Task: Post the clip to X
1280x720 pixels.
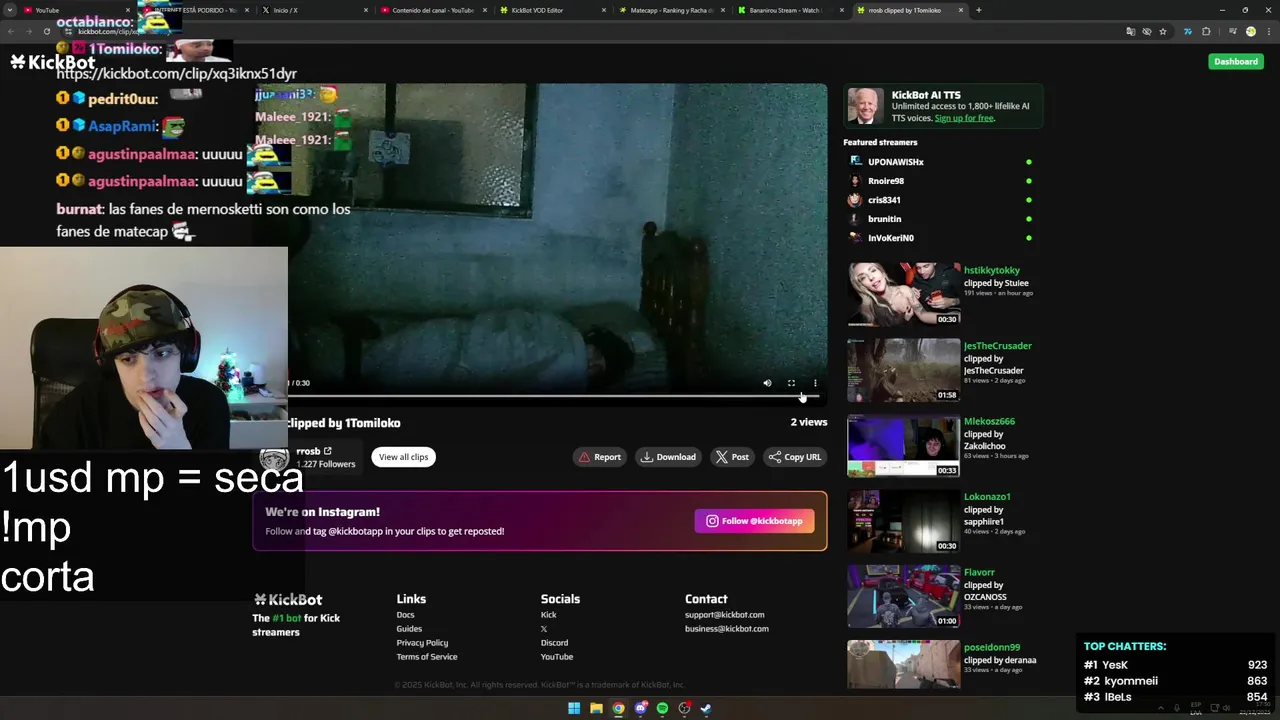Action: point(732,457)
